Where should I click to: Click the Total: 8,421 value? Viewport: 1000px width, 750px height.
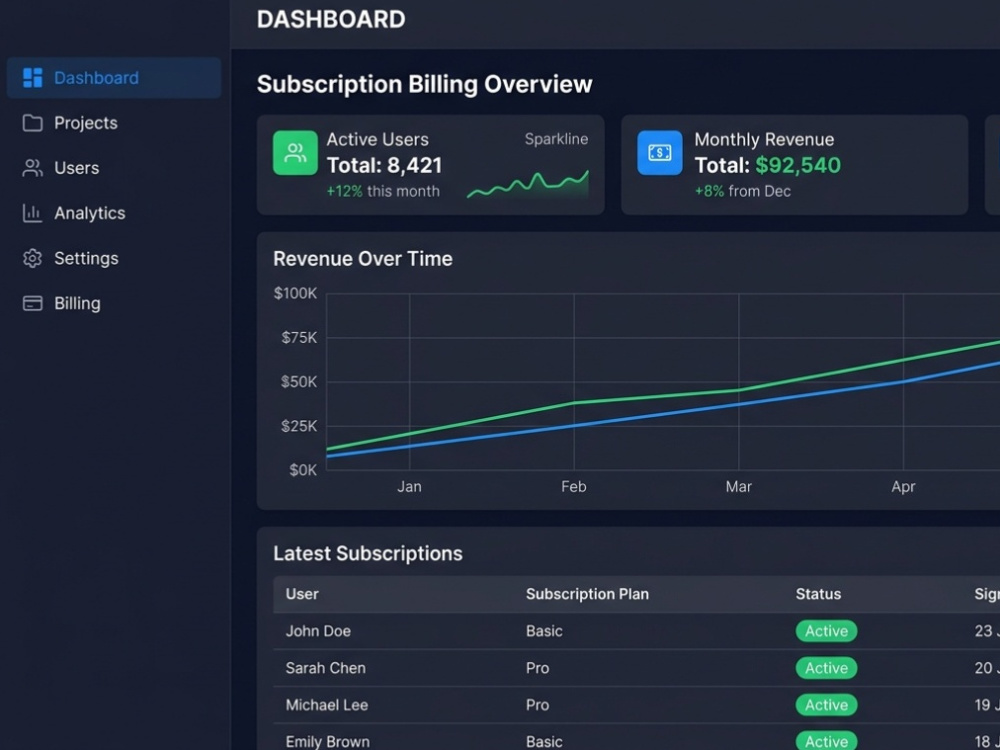[x=385, y=166]
